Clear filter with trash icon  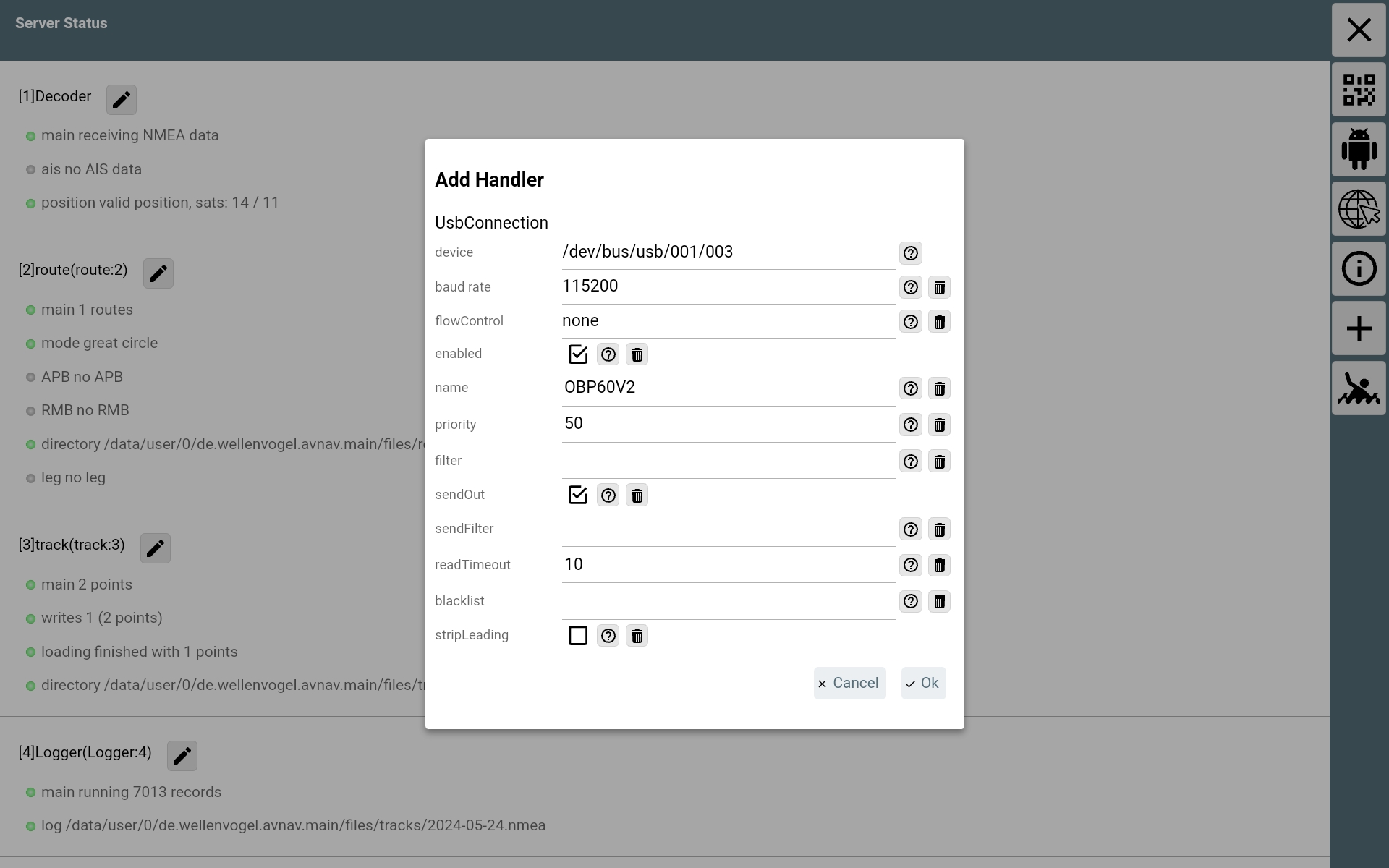click(x=939, y=461)
